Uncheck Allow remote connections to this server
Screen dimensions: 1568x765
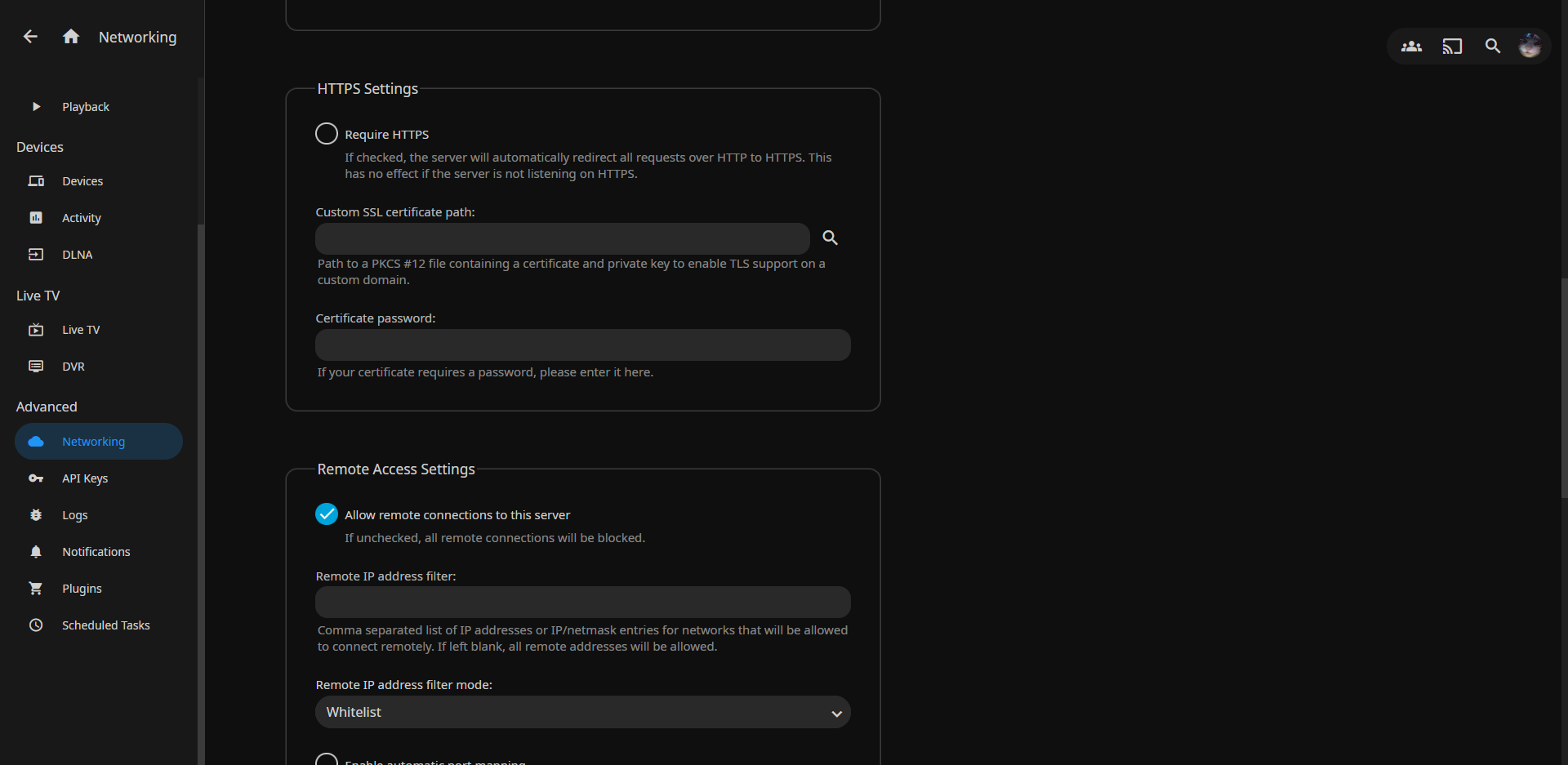pos(327,514)
